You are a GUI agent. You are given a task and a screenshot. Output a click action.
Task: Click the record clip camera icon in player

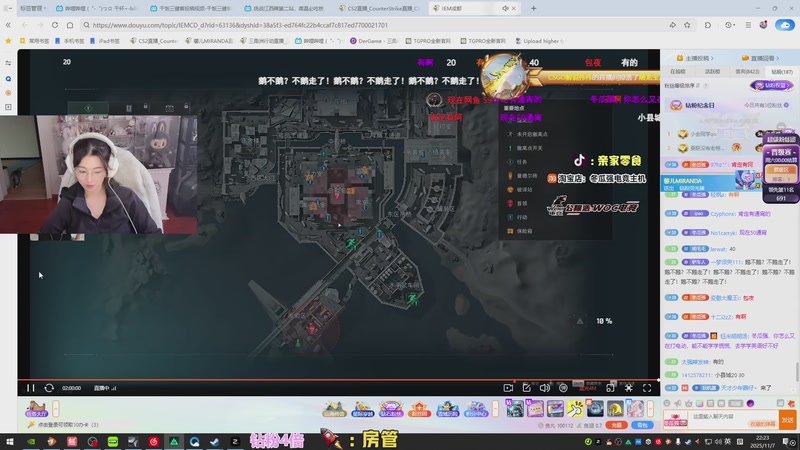[508, 388]
